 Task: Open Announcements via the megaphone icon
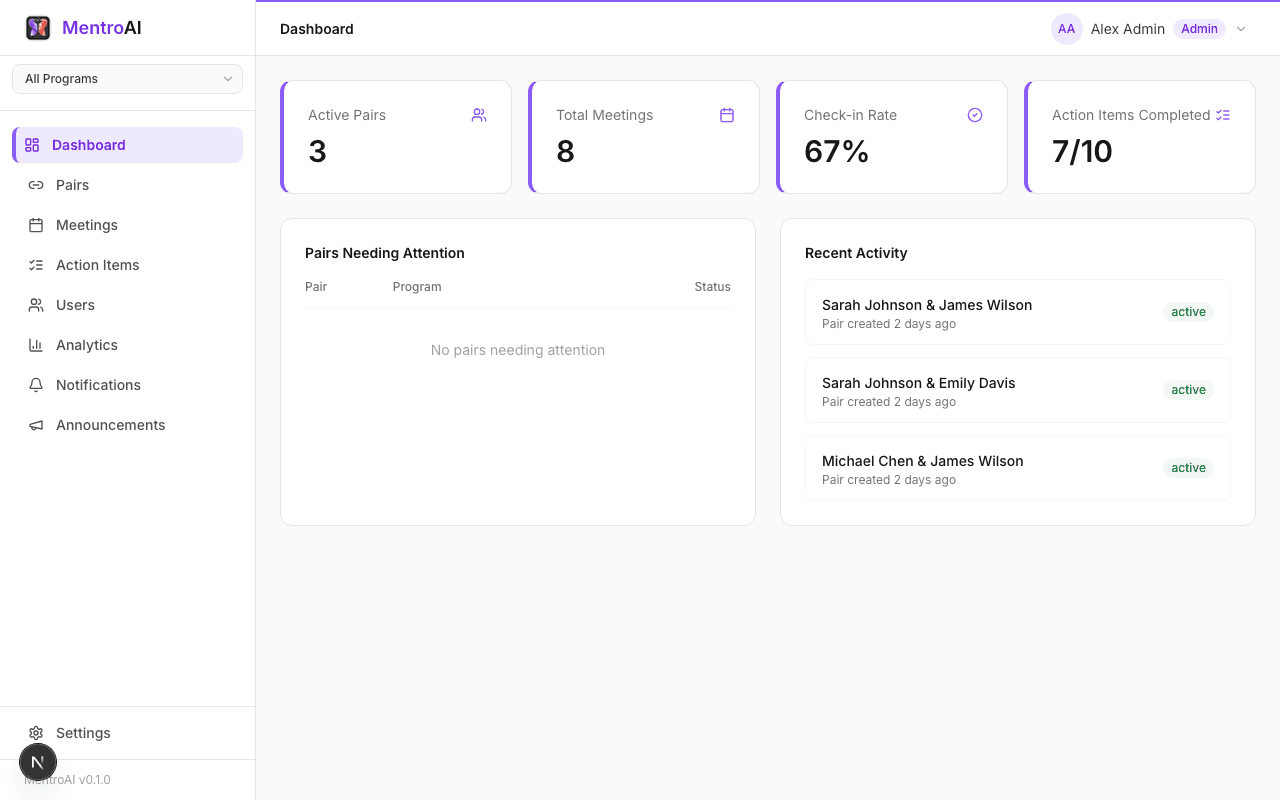click(x=36, y=425)
